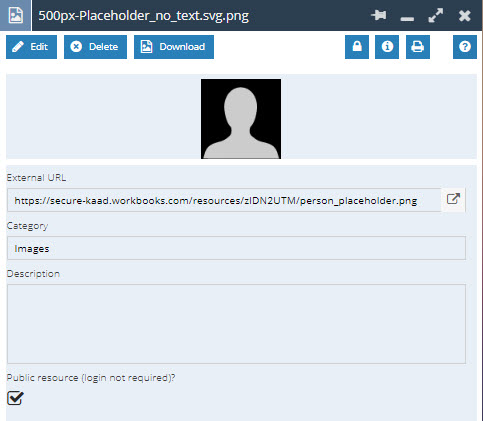Screen dimensions: 483x421
Task: Show record info with the i icon
Action: (387, 47)
